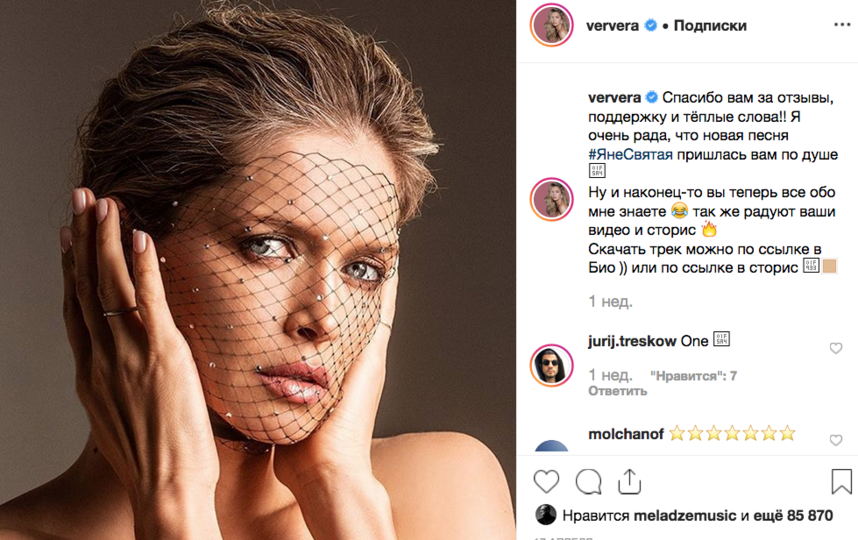Screen dimensions: 858x540
Task: Like jurij.treskow's comment with its small heart
Action: coord(836,348)
